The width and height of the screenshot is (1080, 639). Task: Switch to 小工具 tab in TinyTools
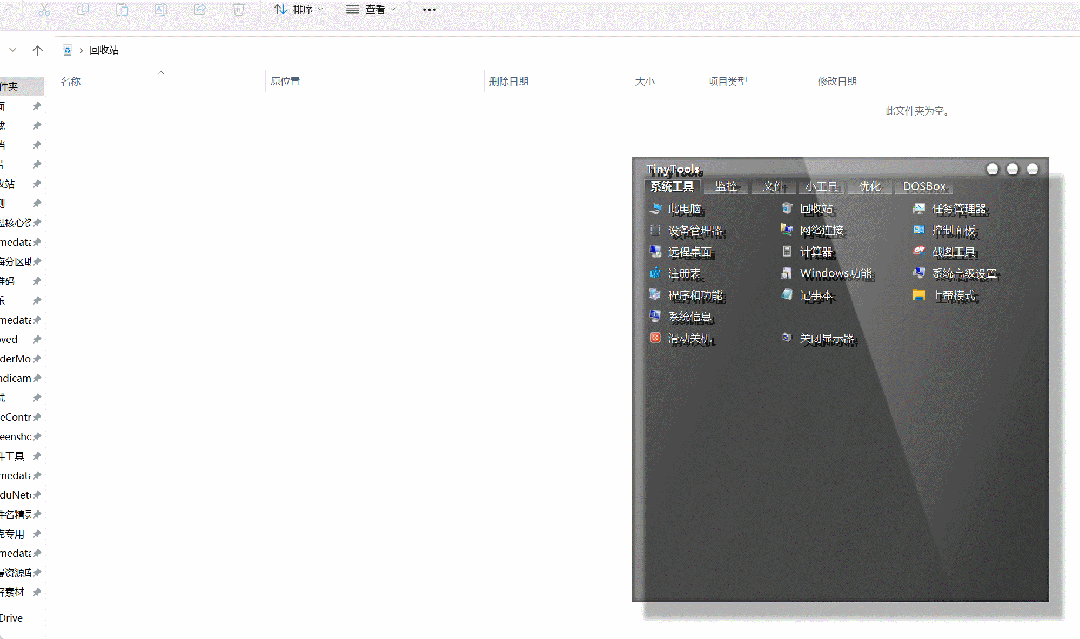(822, 187)
